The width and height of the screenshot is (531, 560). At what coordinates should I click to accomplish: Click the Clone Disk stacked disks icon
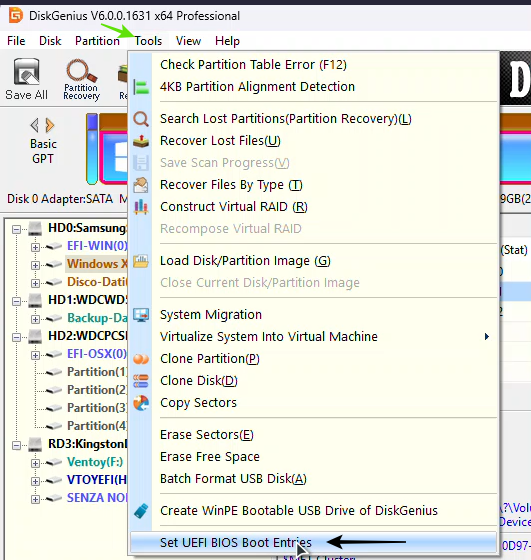141,381
